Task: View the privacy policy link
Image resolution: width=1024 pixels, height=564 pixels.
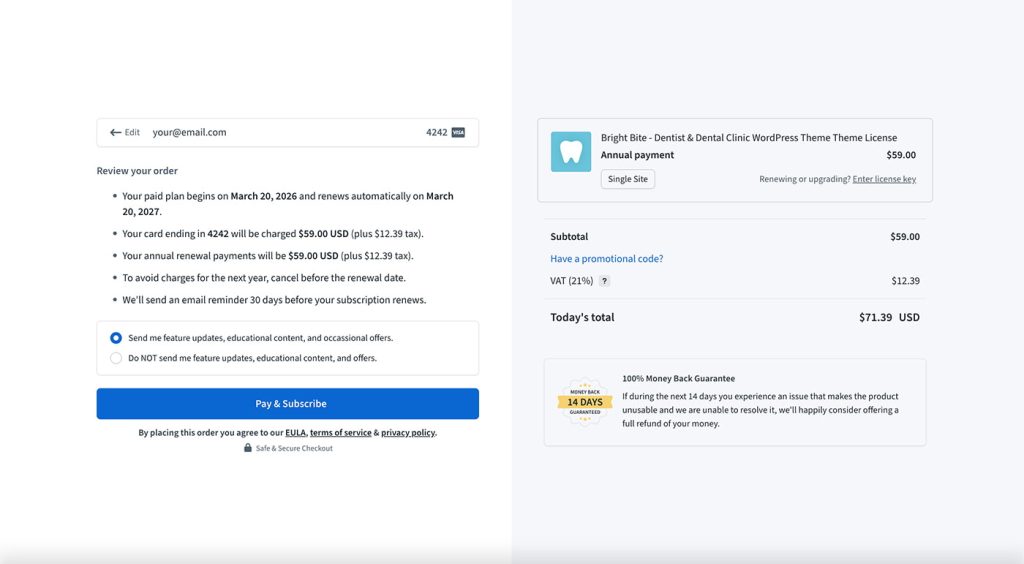Action: tap(407, 433)
